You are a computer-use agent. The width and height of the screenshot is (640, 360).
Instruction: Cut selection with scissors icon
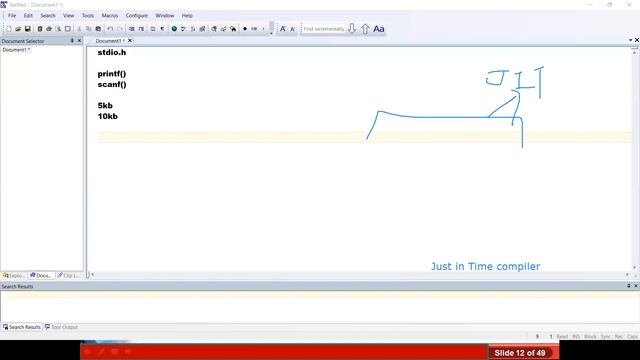tap(79, 29)
